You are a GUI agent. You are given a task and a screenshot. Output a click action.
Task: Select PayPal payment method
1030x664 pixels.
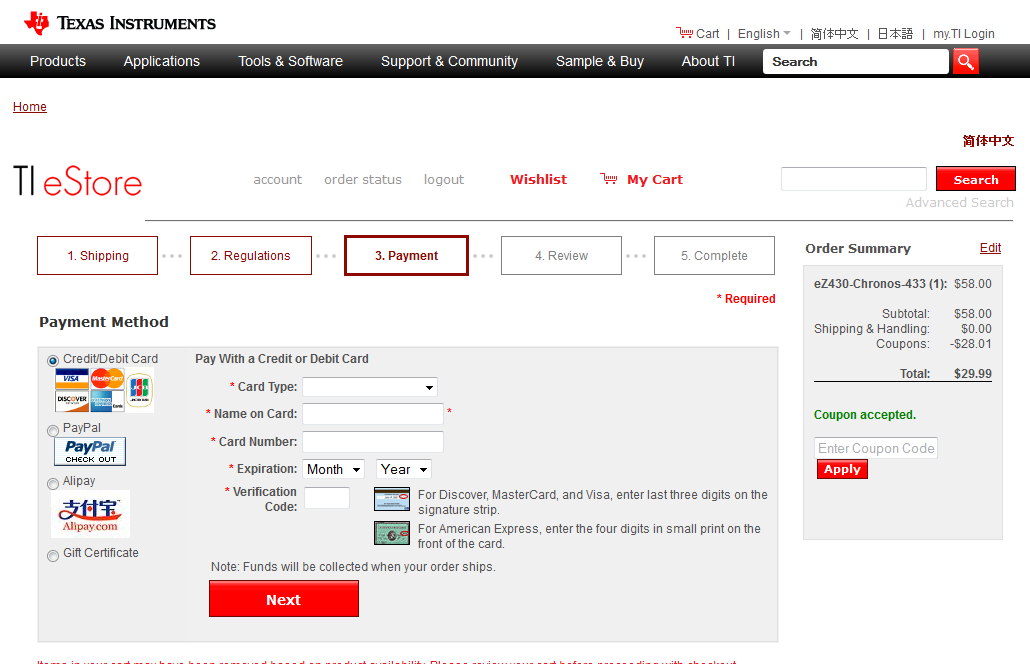pos(53,431)
